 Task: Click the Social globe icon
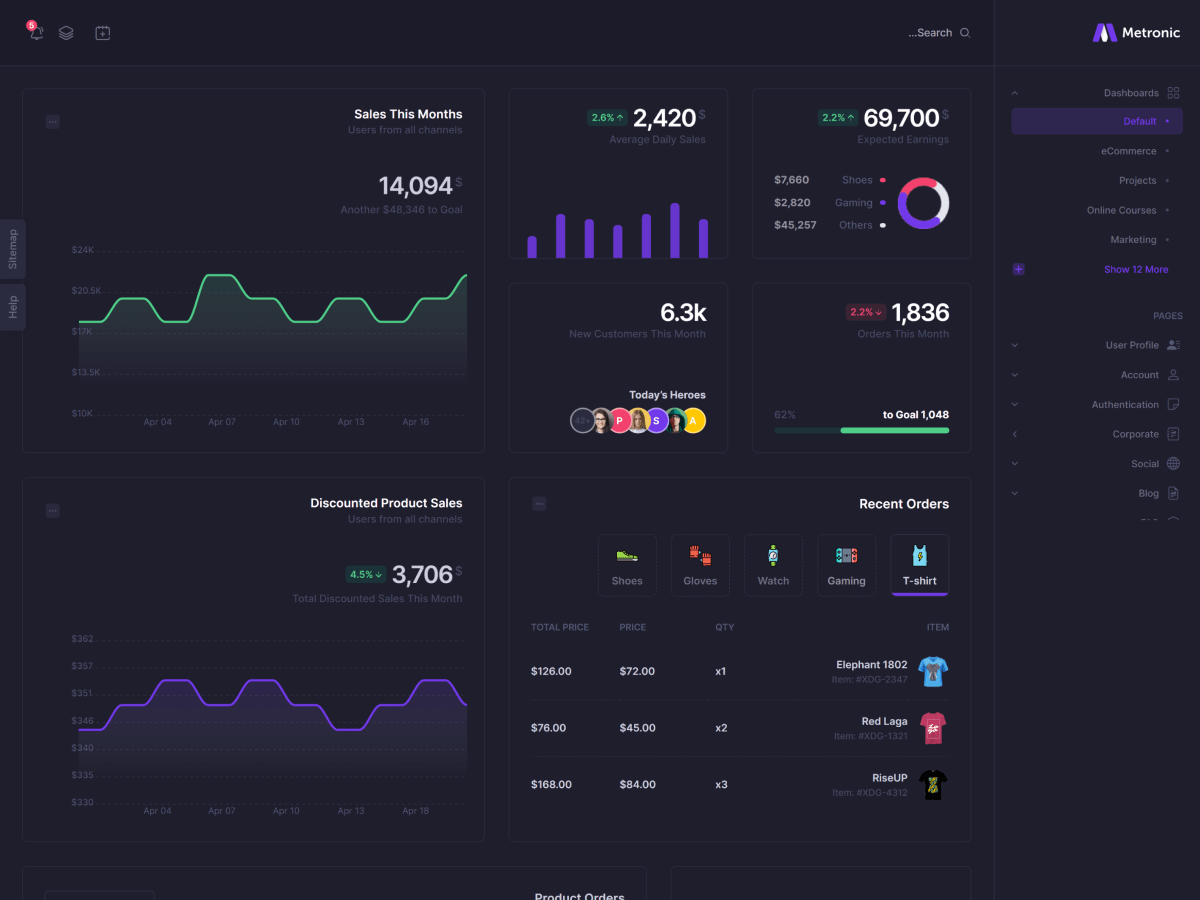(x=1173, y=464)
